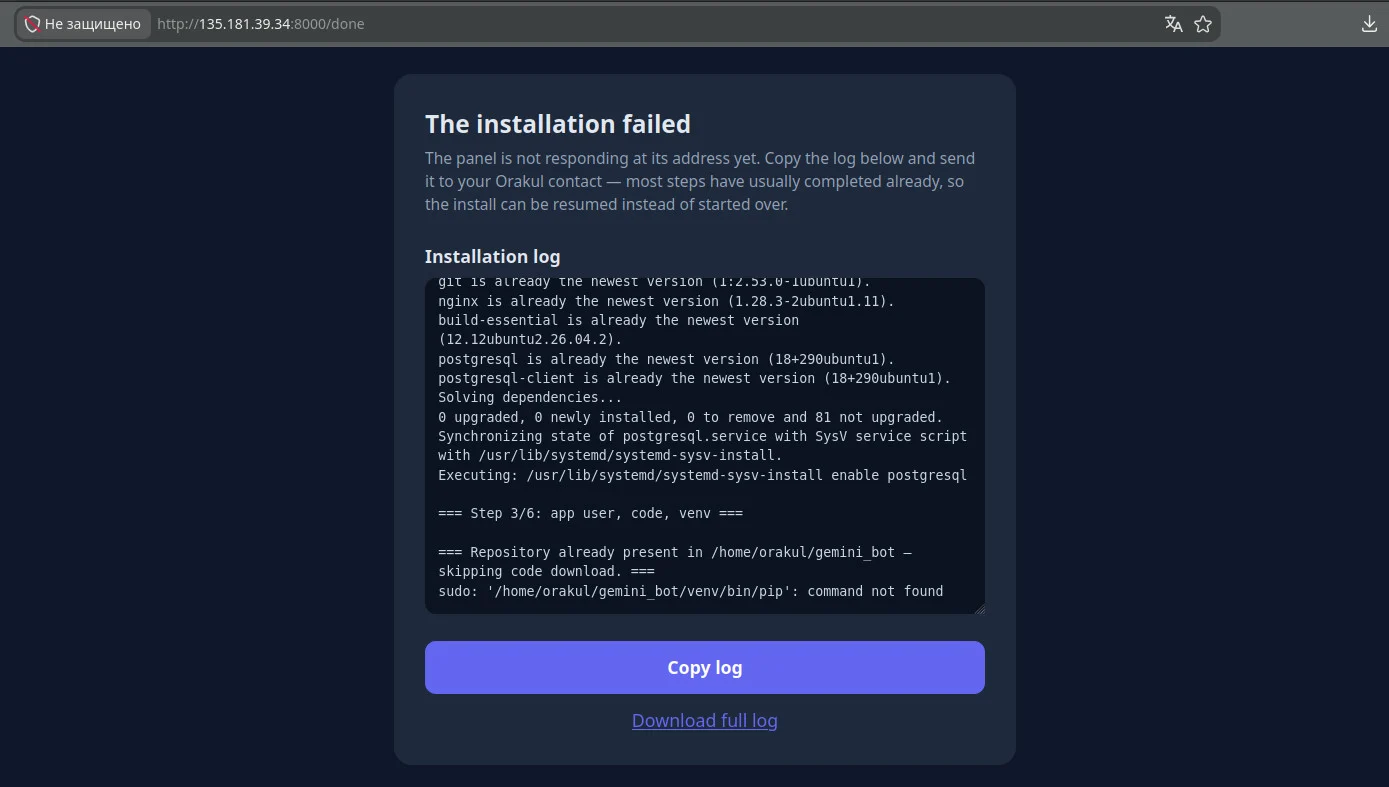Viewport: 1389px width, 787px height.
Task: Click the 'Repository already present' log line
Action: tap(675, 562)
